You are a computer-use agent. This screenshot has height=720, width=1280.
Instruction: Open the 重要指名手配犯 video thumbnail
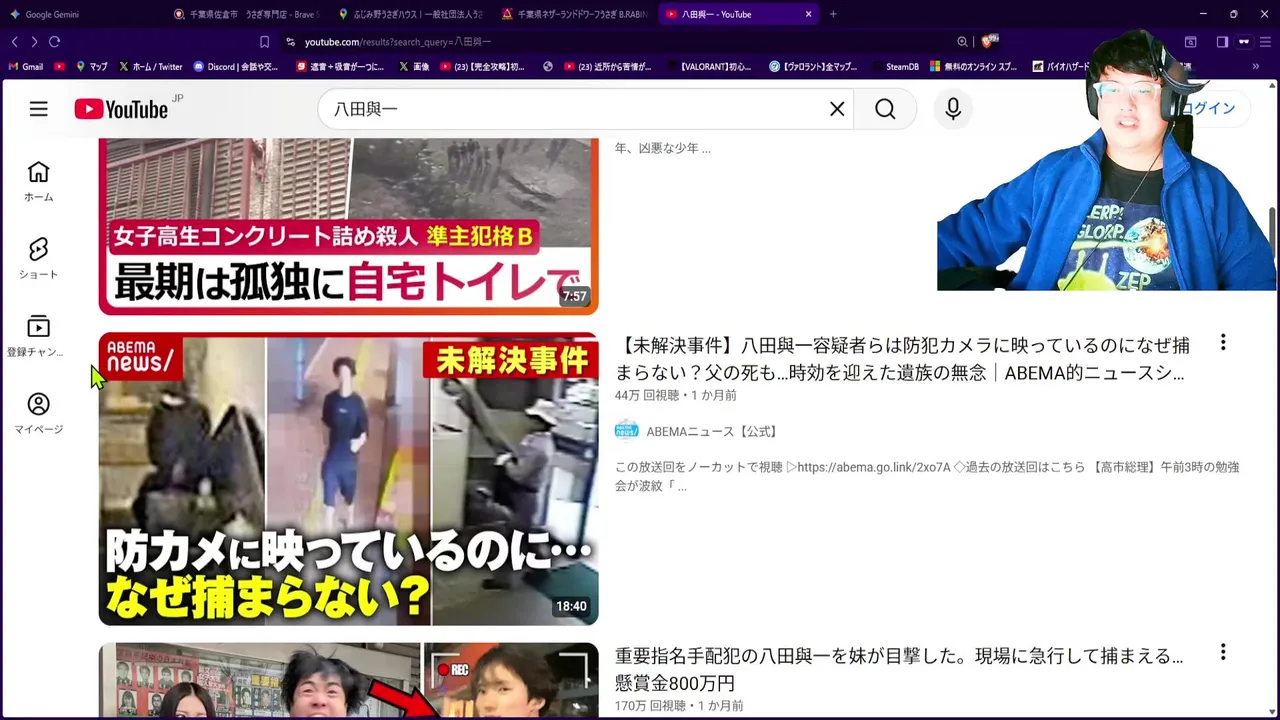348,680
